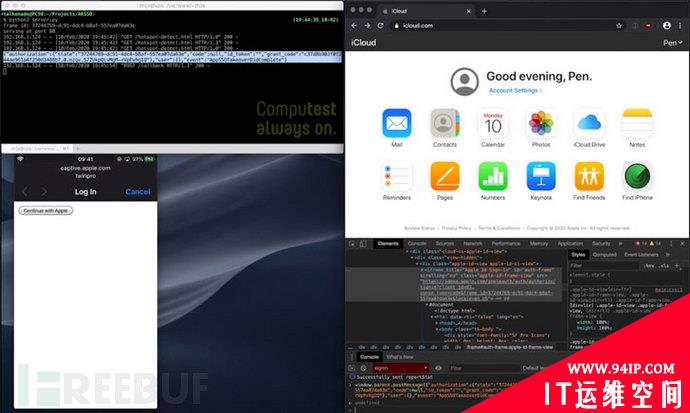Open the Reminders app icon
This screenshot has height=413, width=690.
tap(396, 176)
